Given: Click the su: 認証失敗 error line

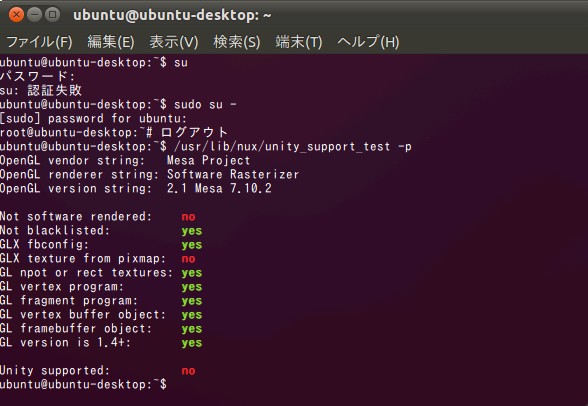Looking at the screenshot, I should (x=40, y=90).
